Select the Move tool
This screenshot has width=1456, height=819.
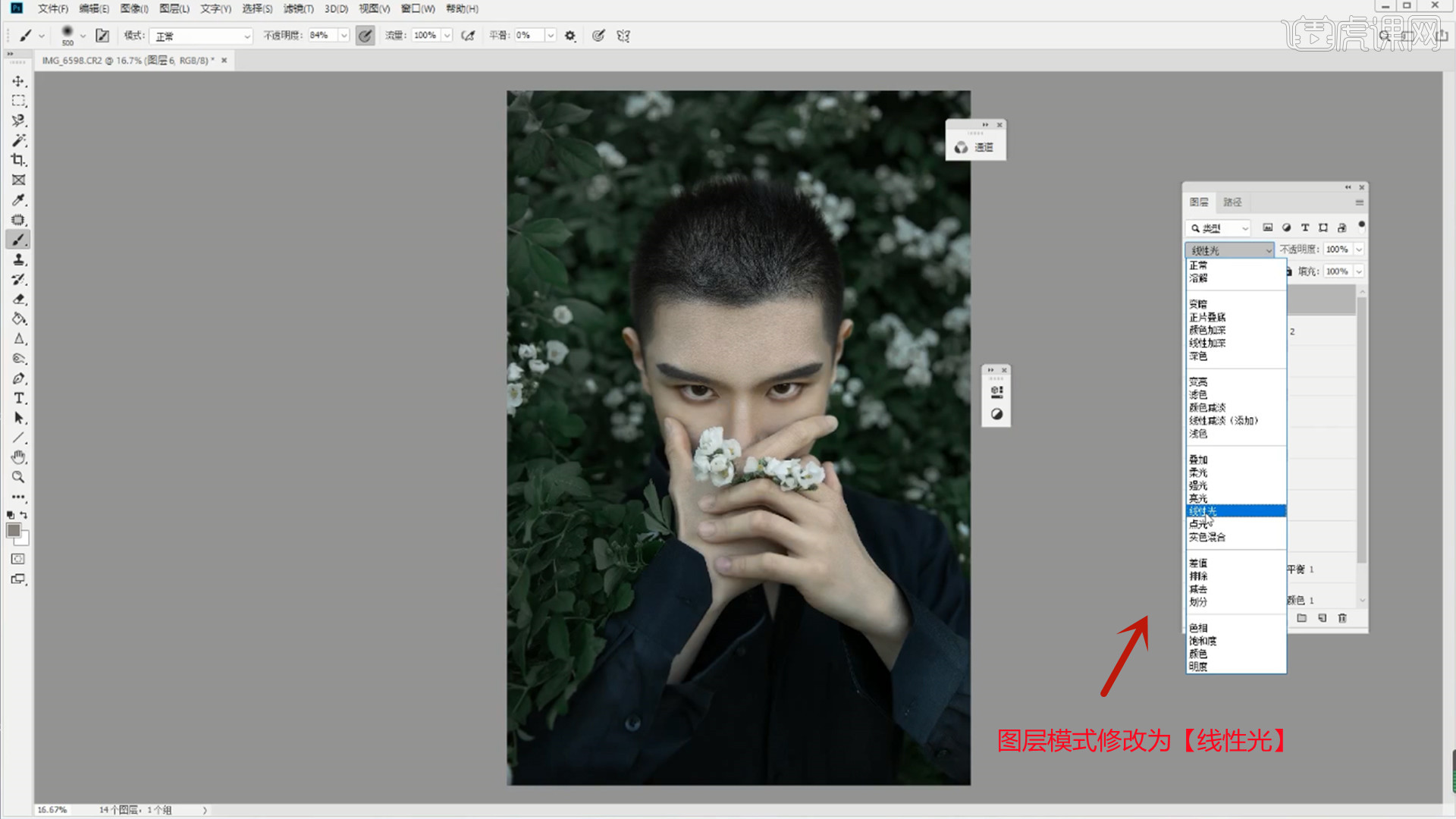click(18, 81)
